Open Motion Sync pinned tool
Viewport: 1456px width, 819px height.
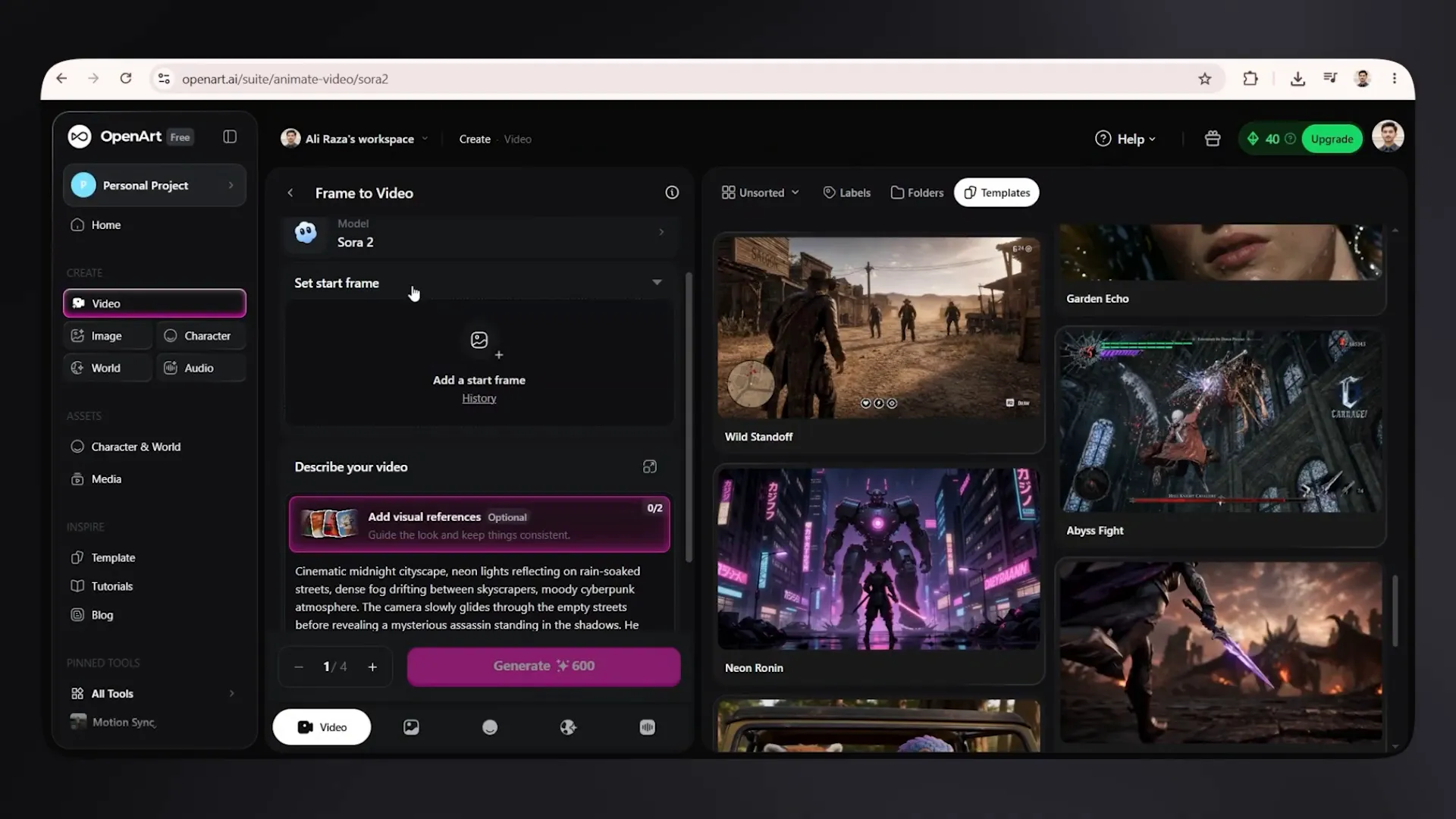(124, 723)
